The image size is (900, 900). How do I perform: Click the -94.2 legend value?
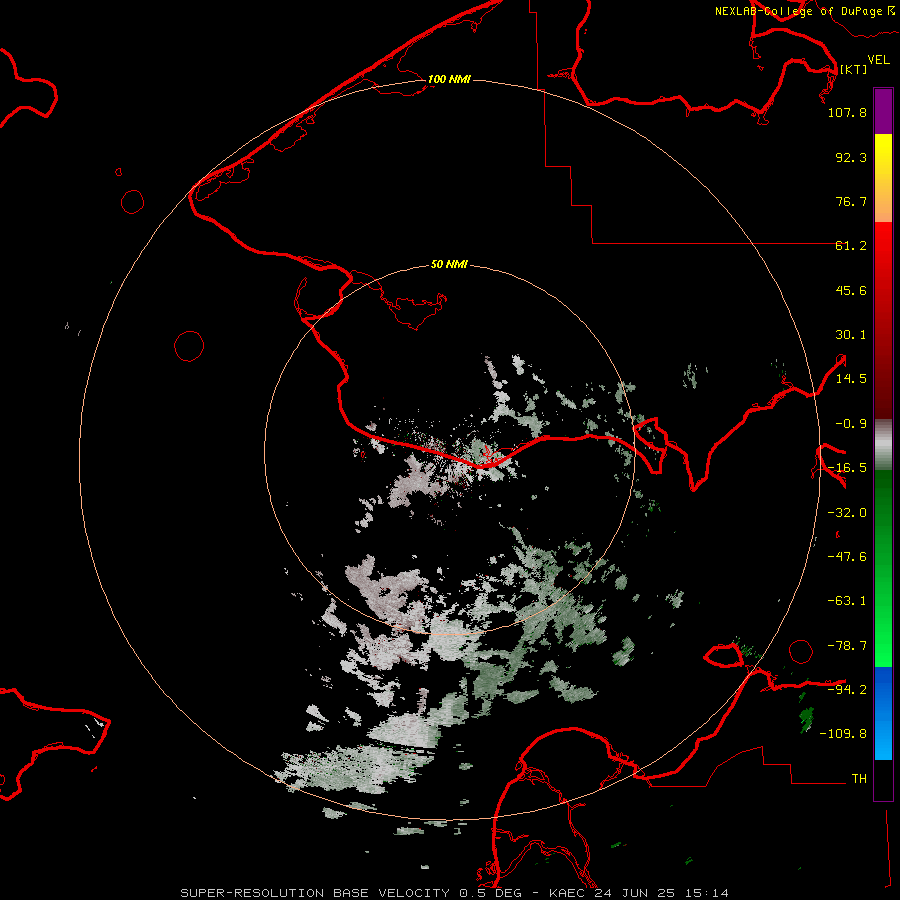847,689
